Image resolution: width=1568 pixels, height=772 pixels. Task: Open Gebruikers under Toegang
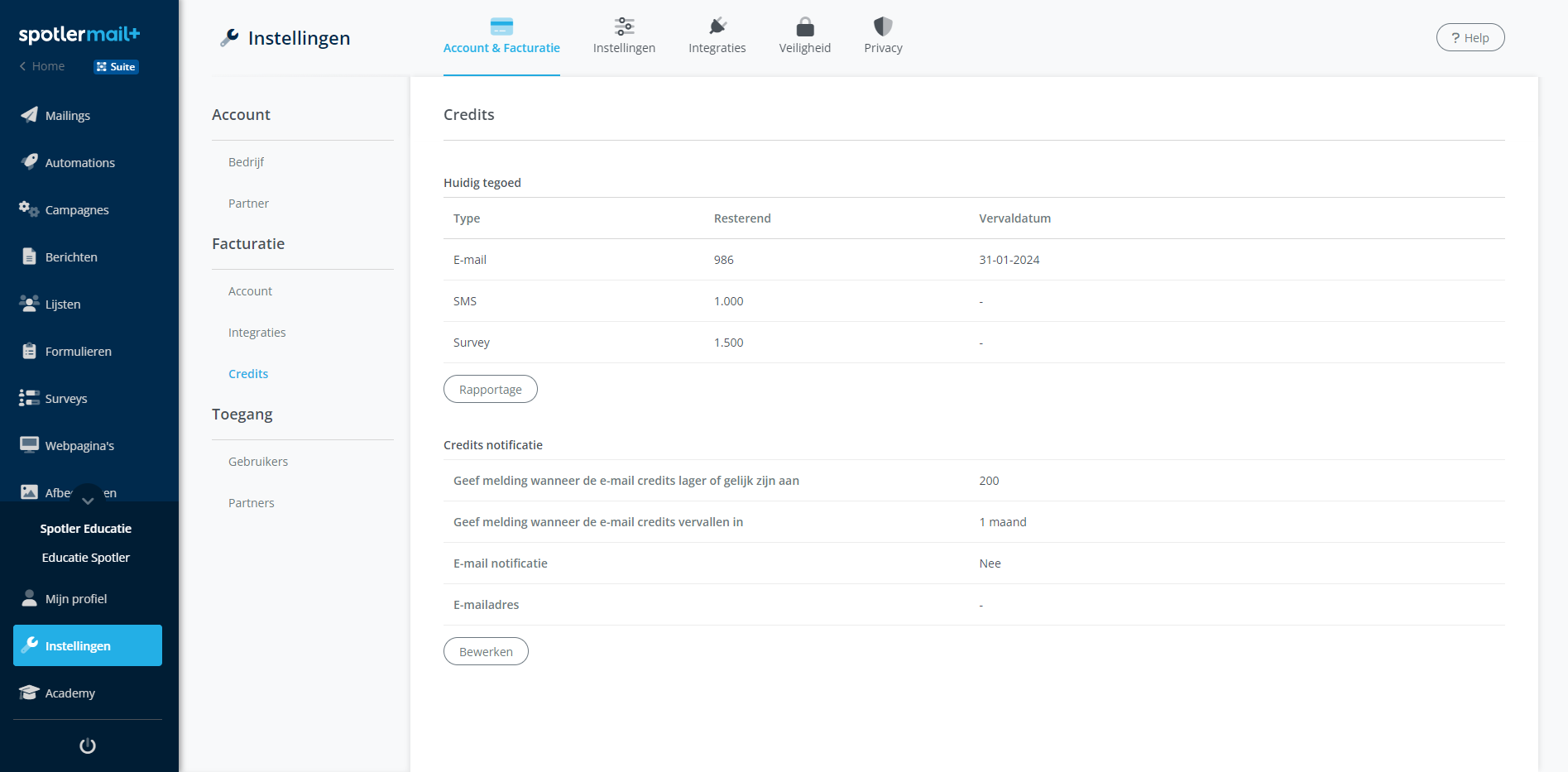pos(258,462)
